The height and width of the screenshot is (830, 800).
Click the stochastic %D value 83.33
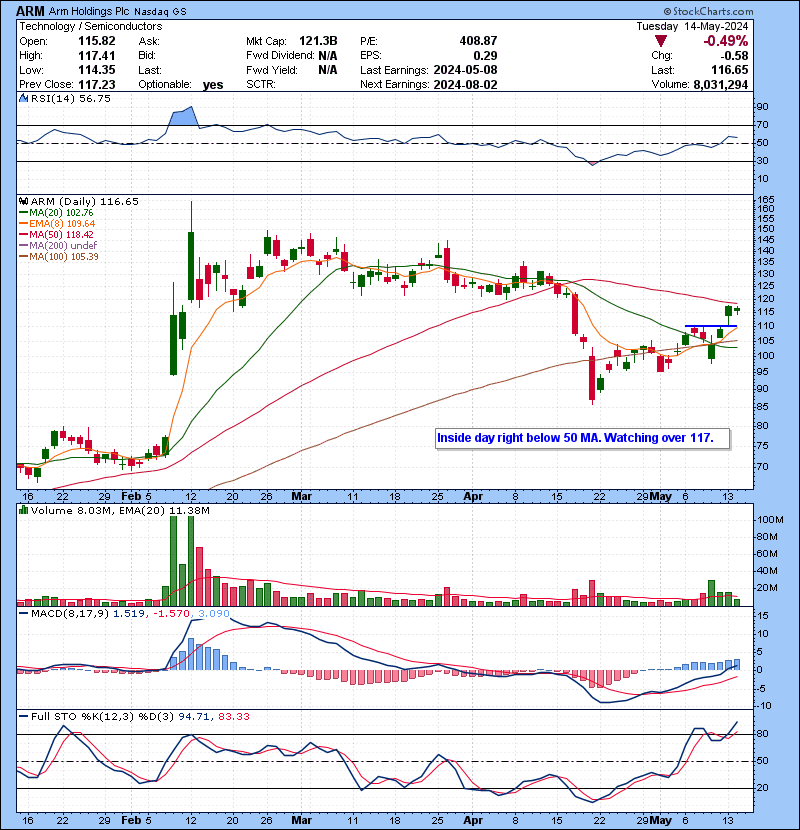tap(233, 717)
